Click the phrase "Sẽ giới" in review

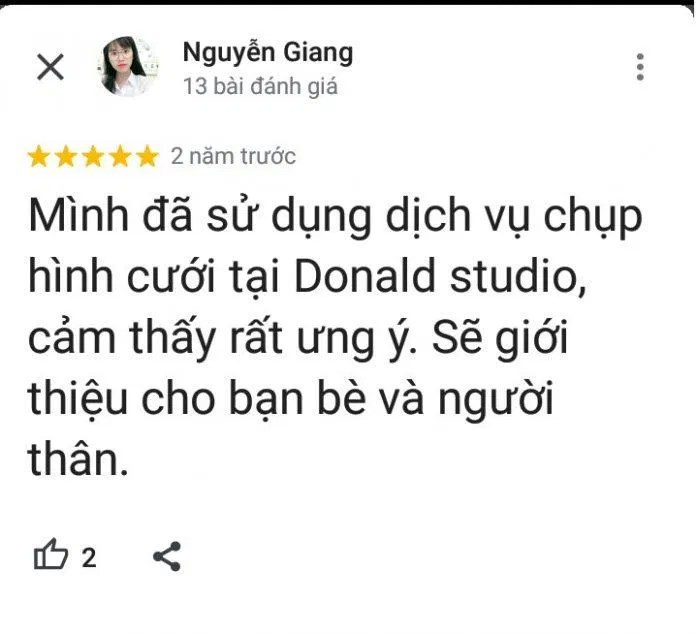click(500, 339)
